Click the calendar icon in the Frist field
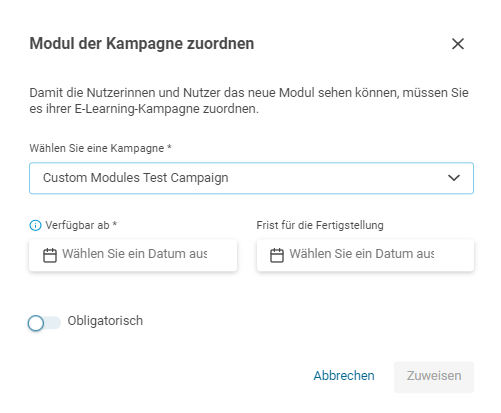Image resolution: width=501 pixels, height=413 pixels. pyautogui.click(x=277, y=256)
